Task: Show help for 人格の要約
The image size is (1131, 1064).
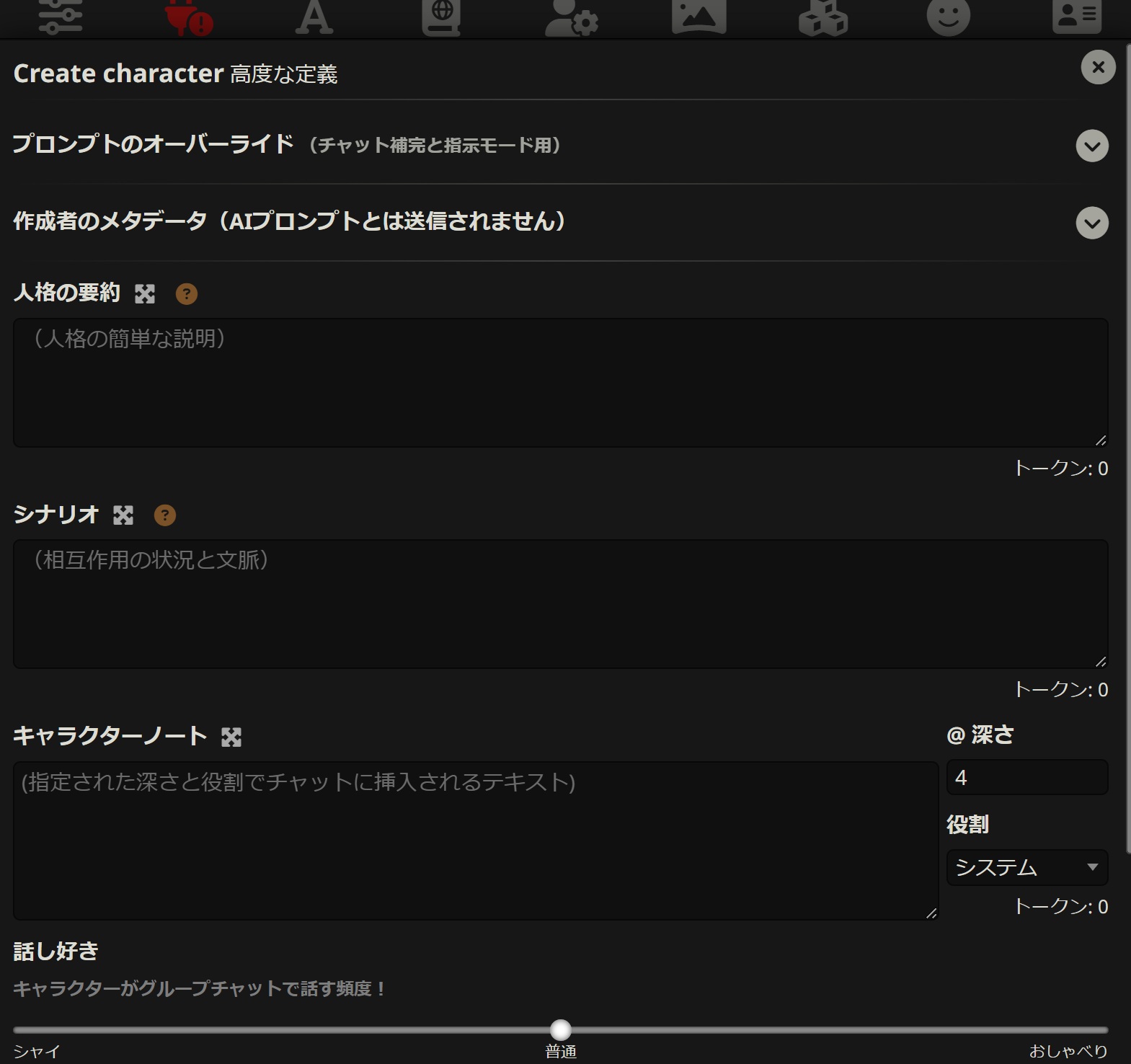Action: coord(187,294)
